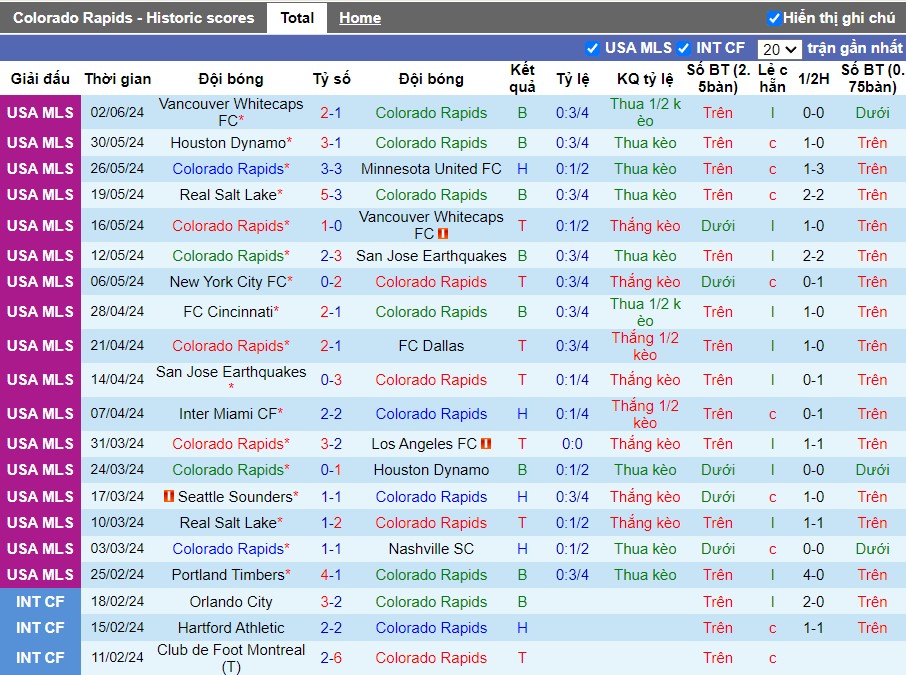The width and height of the screenshot is (906, 675).
Task: Click the Colorado Rapids - Historic scores title
Action: [133, 18]
